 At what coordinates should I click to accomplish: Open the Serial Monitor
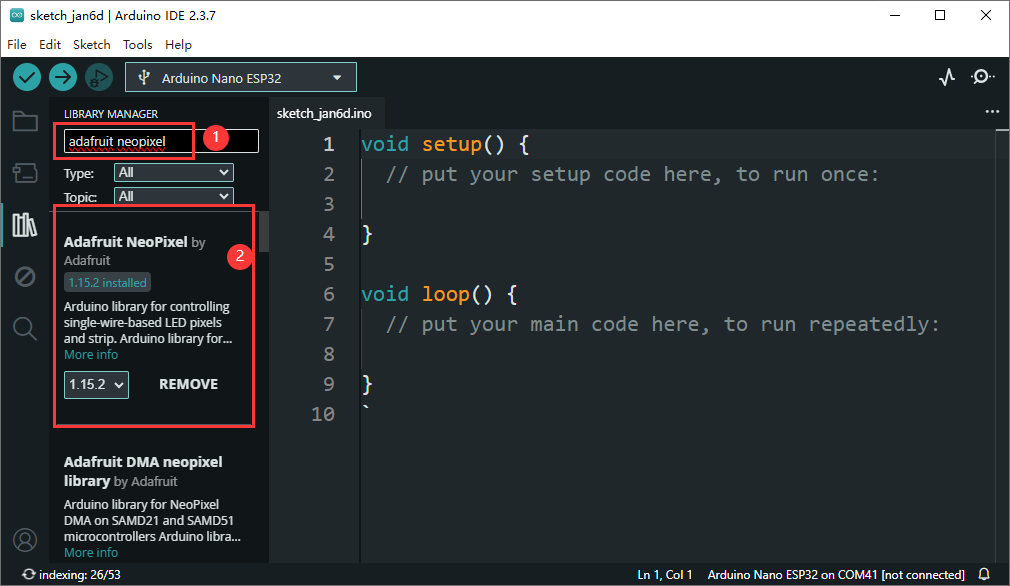tap(983, 77)
